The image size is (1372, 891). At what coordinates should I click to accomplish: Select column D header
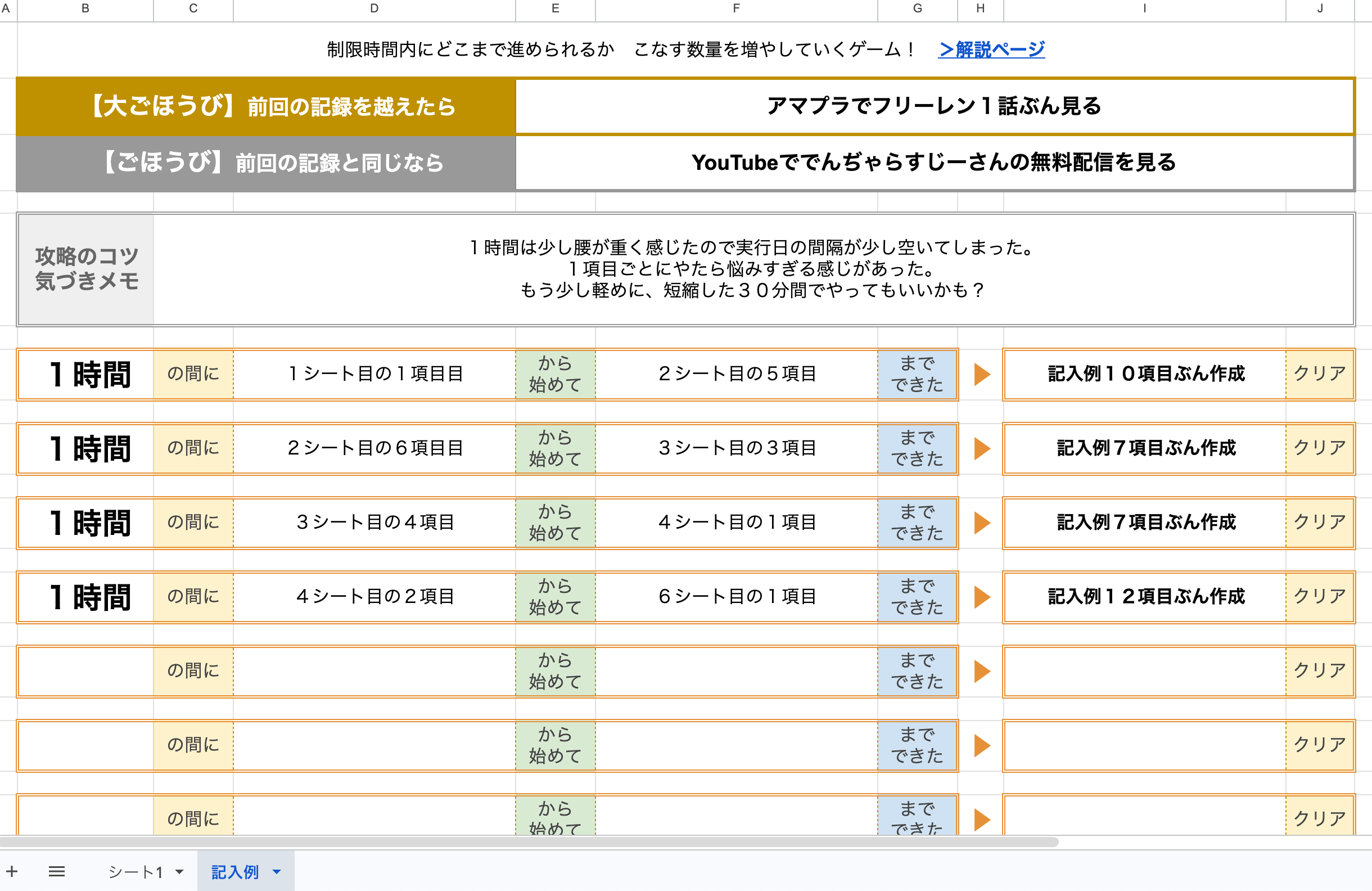tap(374, 8)
